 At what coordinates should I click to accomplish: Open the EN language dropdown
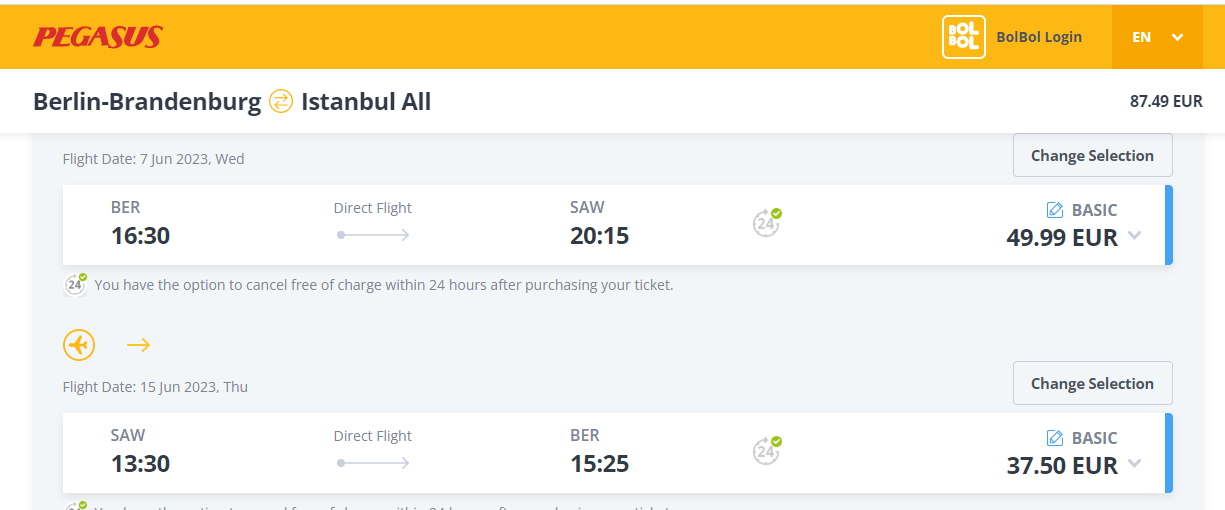click(1157, 37)
